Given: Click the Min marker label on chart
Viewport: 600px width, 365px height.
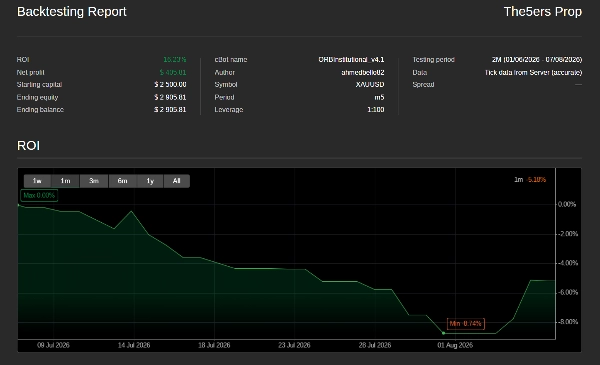Looking at the screenshot, I should pyautogui.click(x=466, y=324).
